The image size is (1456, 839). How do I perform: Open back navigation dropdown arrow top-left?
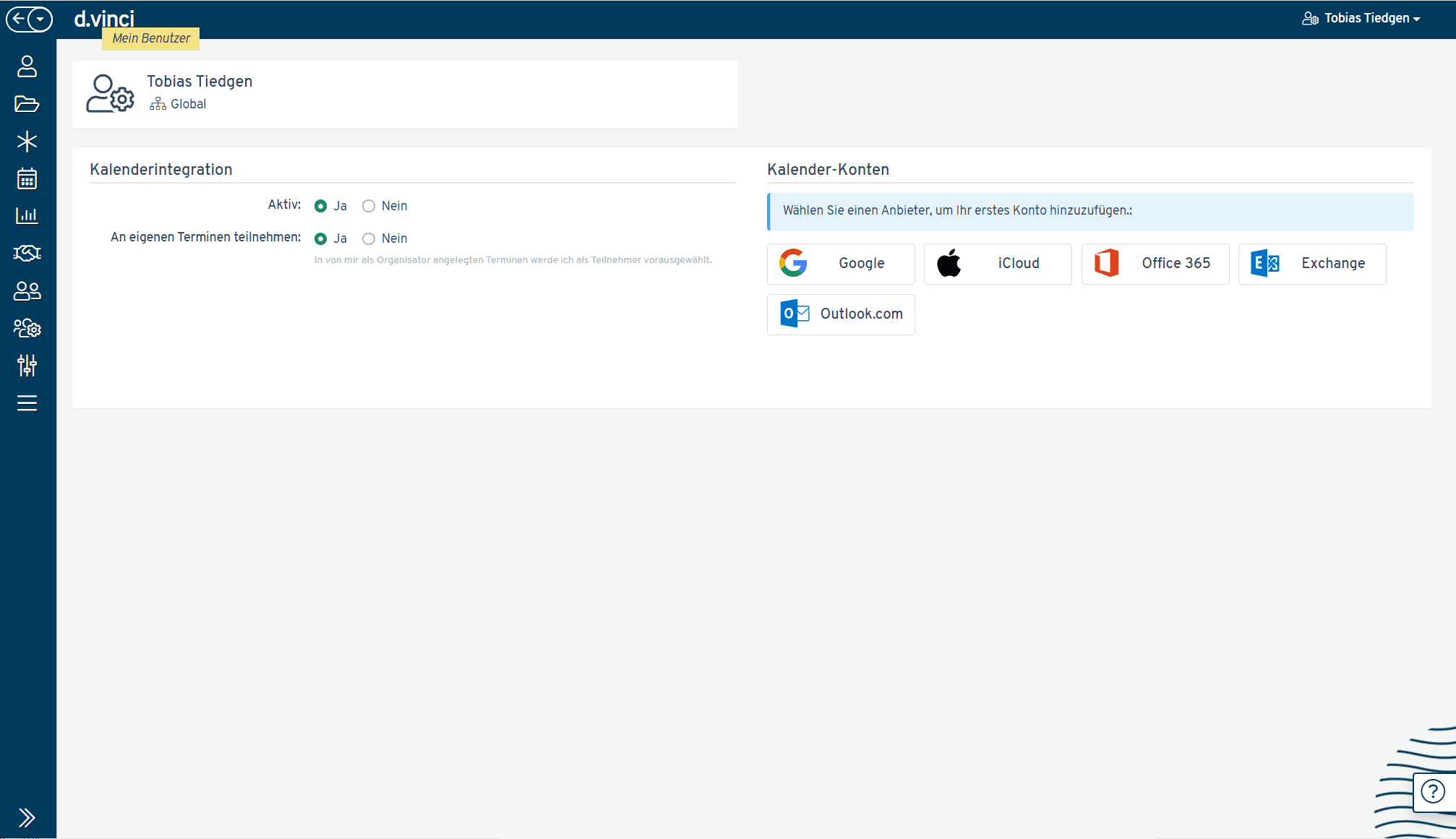click(40, 19)
